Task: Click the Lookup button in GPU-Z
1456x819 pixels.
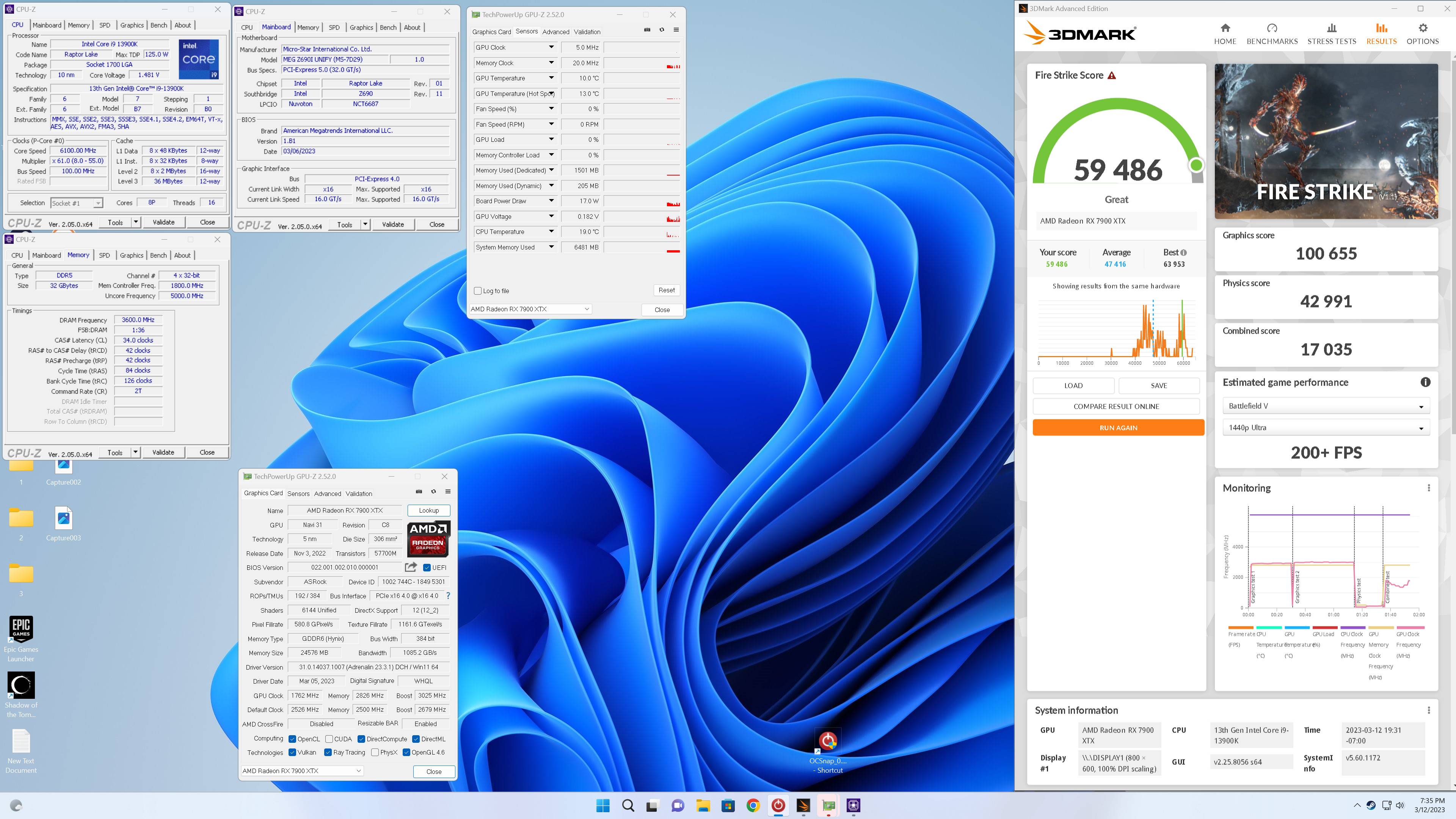Action: (428, 510)
